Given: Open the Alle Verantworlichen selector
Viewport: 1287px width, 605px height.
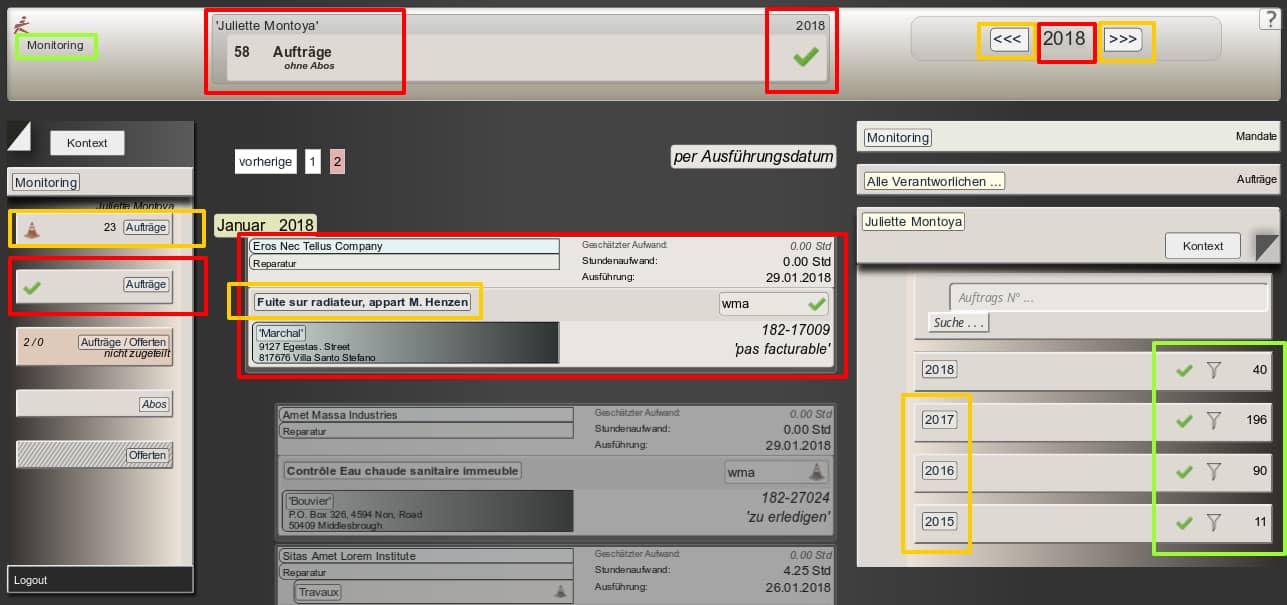Looking at the screenshot, I should click(934, 181).
